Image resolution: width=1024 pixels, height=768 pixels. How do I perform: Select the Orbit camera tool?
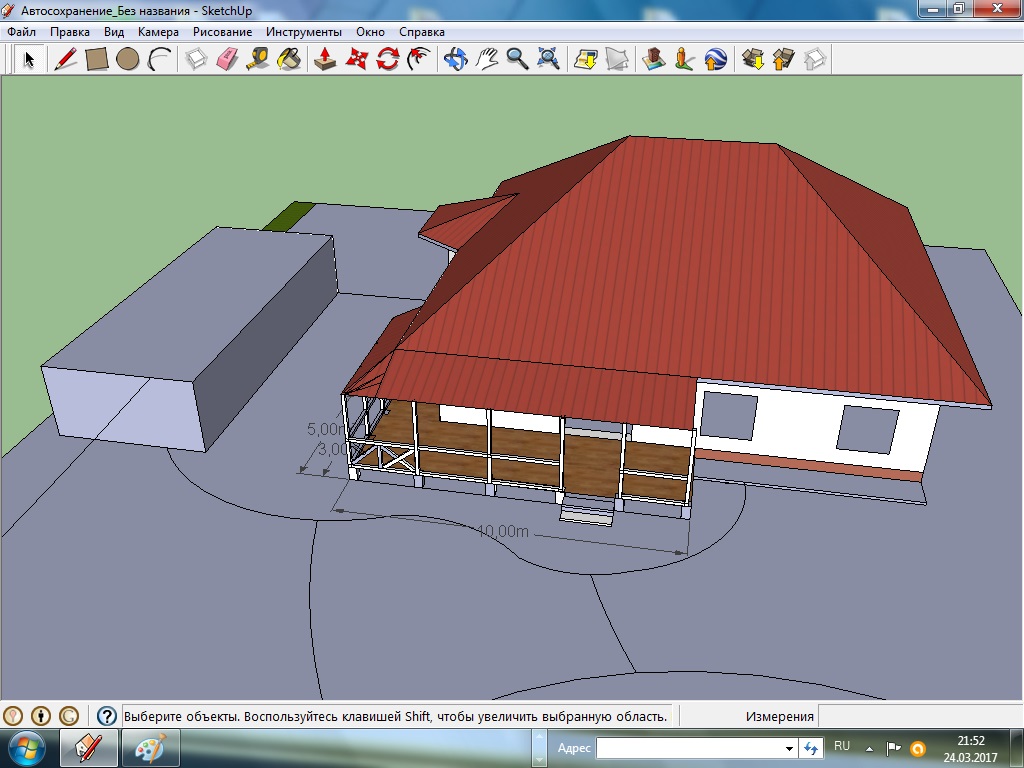456,59
